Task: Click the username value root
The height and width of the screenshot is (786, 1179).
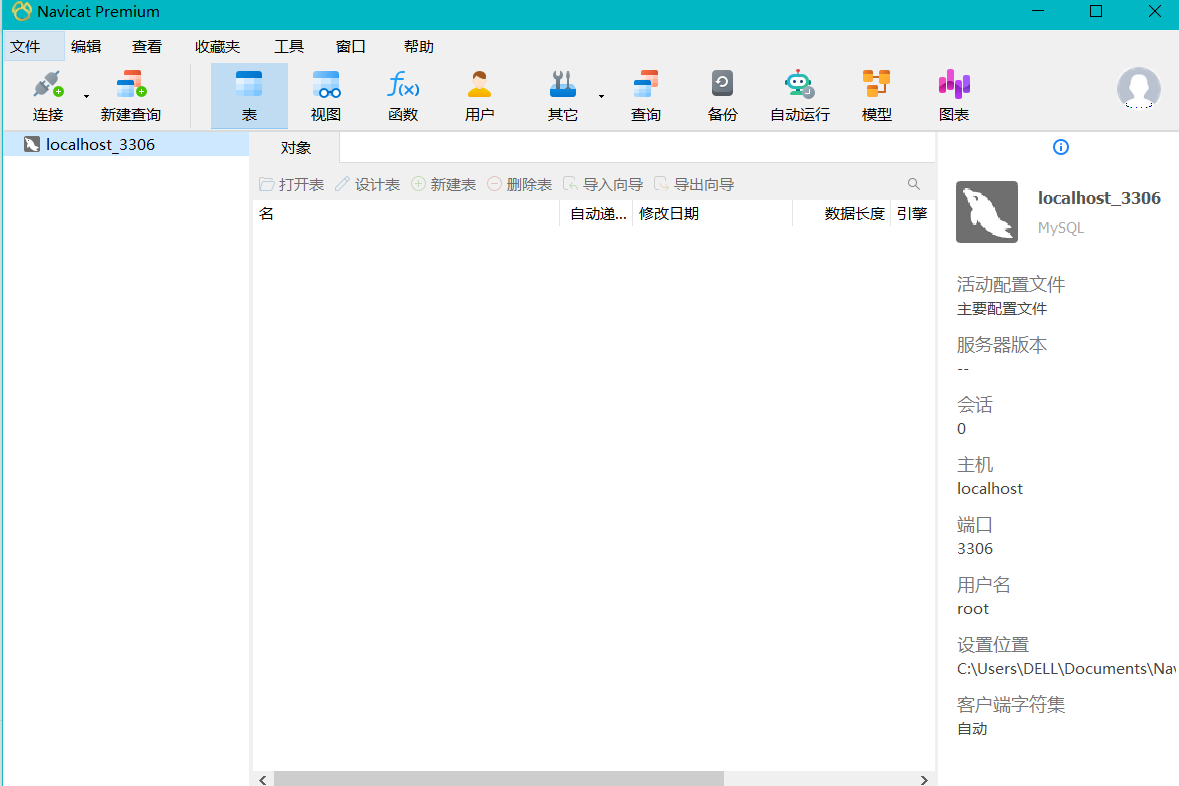Action: (972, 609)
